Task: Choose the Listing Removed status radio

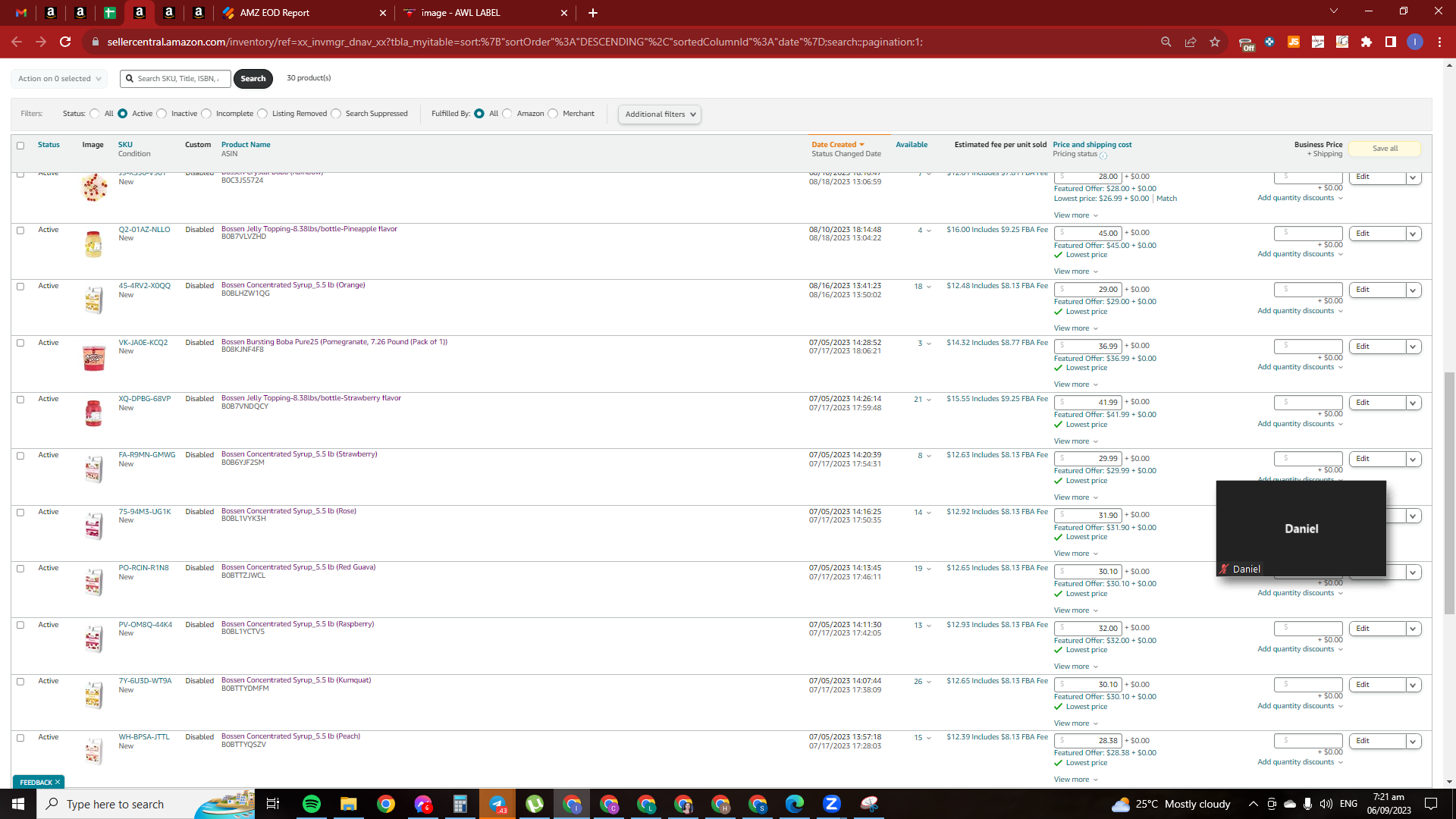Action: click(x=262, y=114)
